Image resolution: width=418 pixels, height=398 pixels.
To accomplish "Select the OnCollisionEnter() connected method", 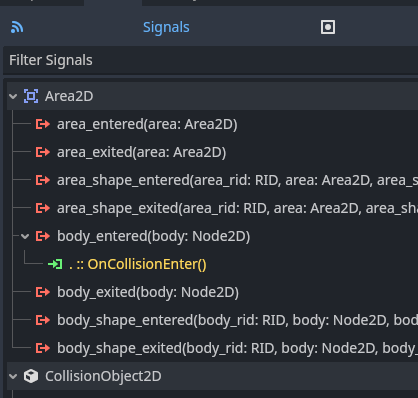I will 147,264.
